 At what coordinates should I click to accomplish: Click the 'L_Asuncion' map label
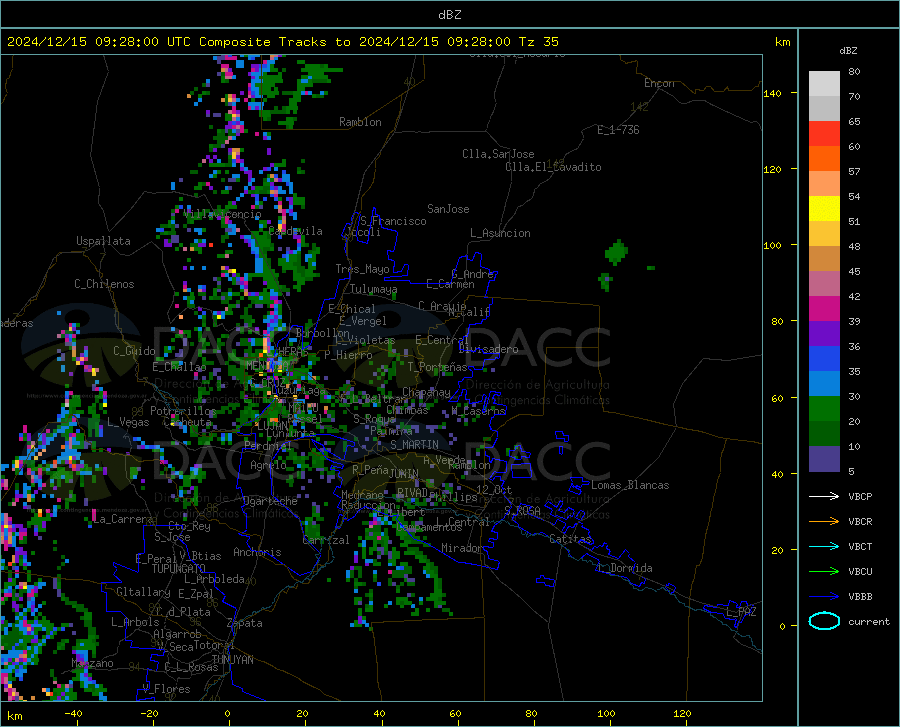point(500,233)
